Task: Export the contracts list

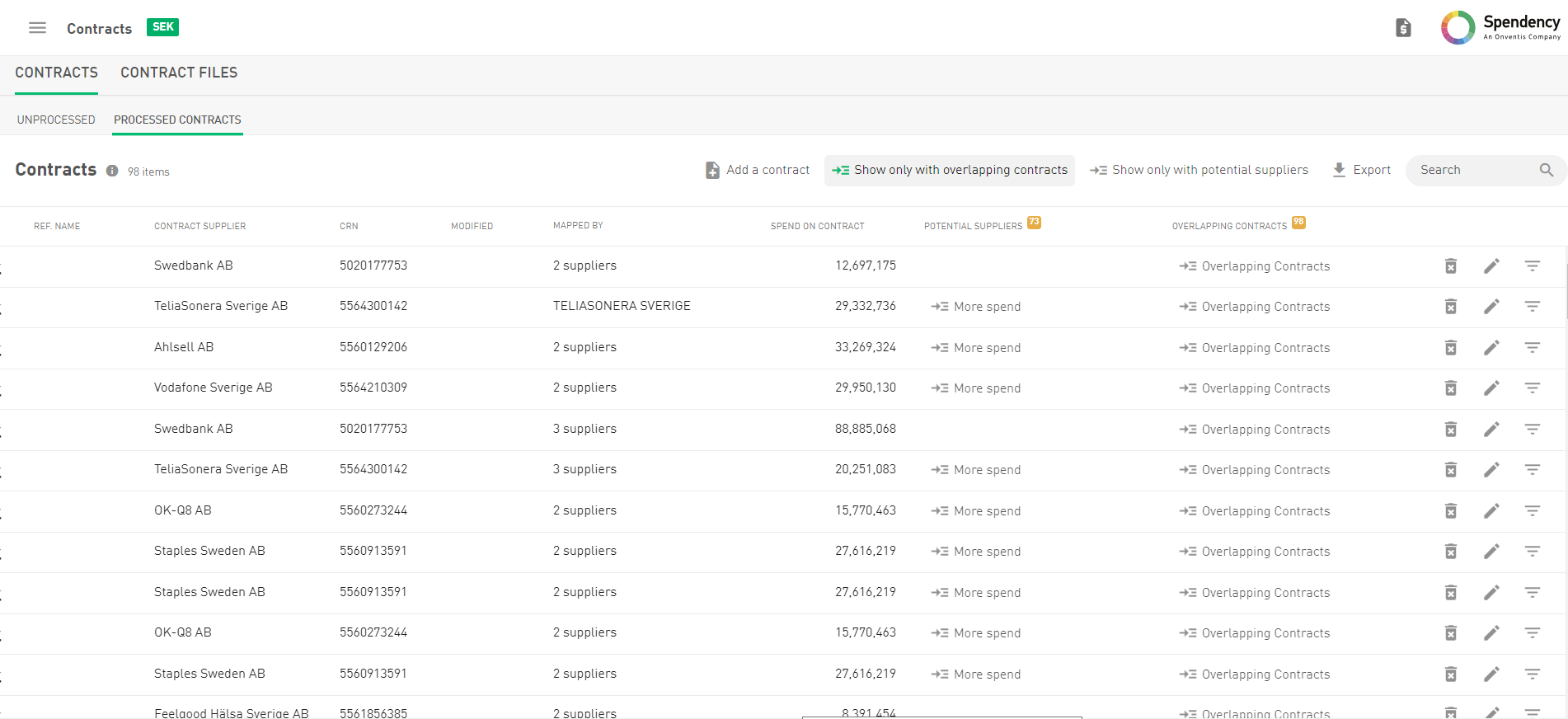Action: pyautogui.click(x=1361, y=170)
